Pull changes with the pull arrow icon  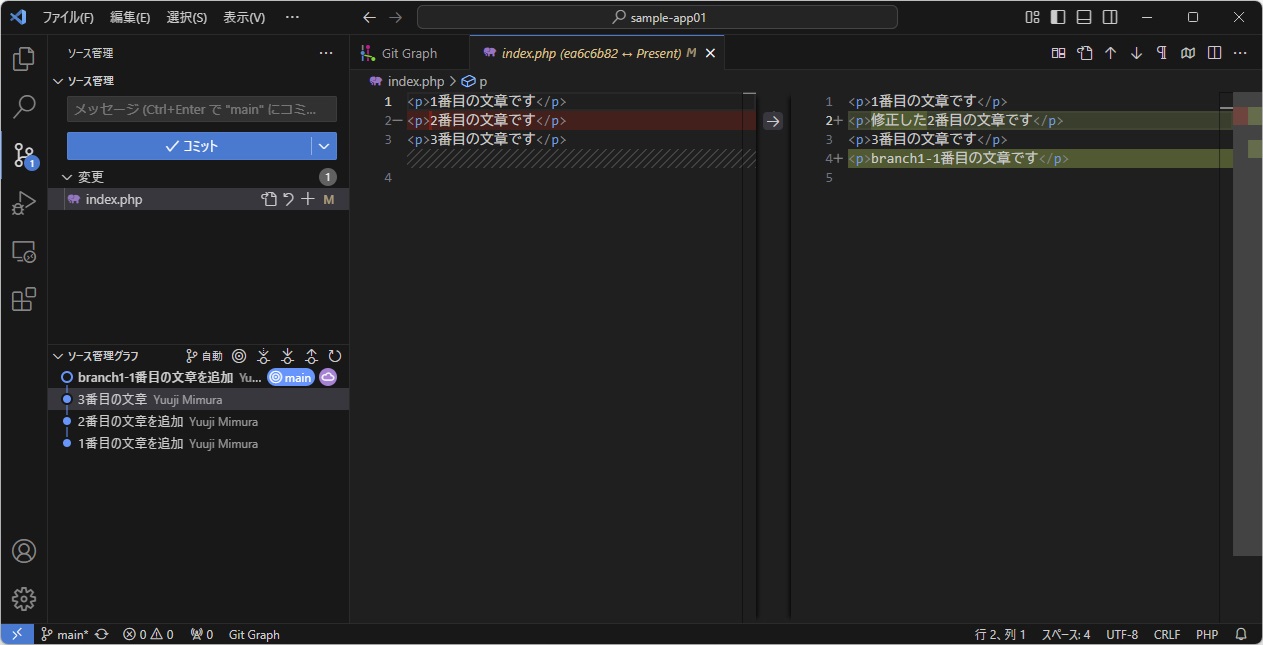pos(287,355)
